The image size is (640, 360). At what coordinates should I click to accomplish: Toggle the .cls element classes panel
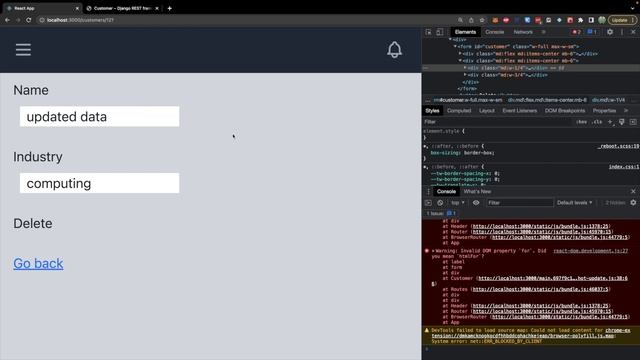click(597, 122)
